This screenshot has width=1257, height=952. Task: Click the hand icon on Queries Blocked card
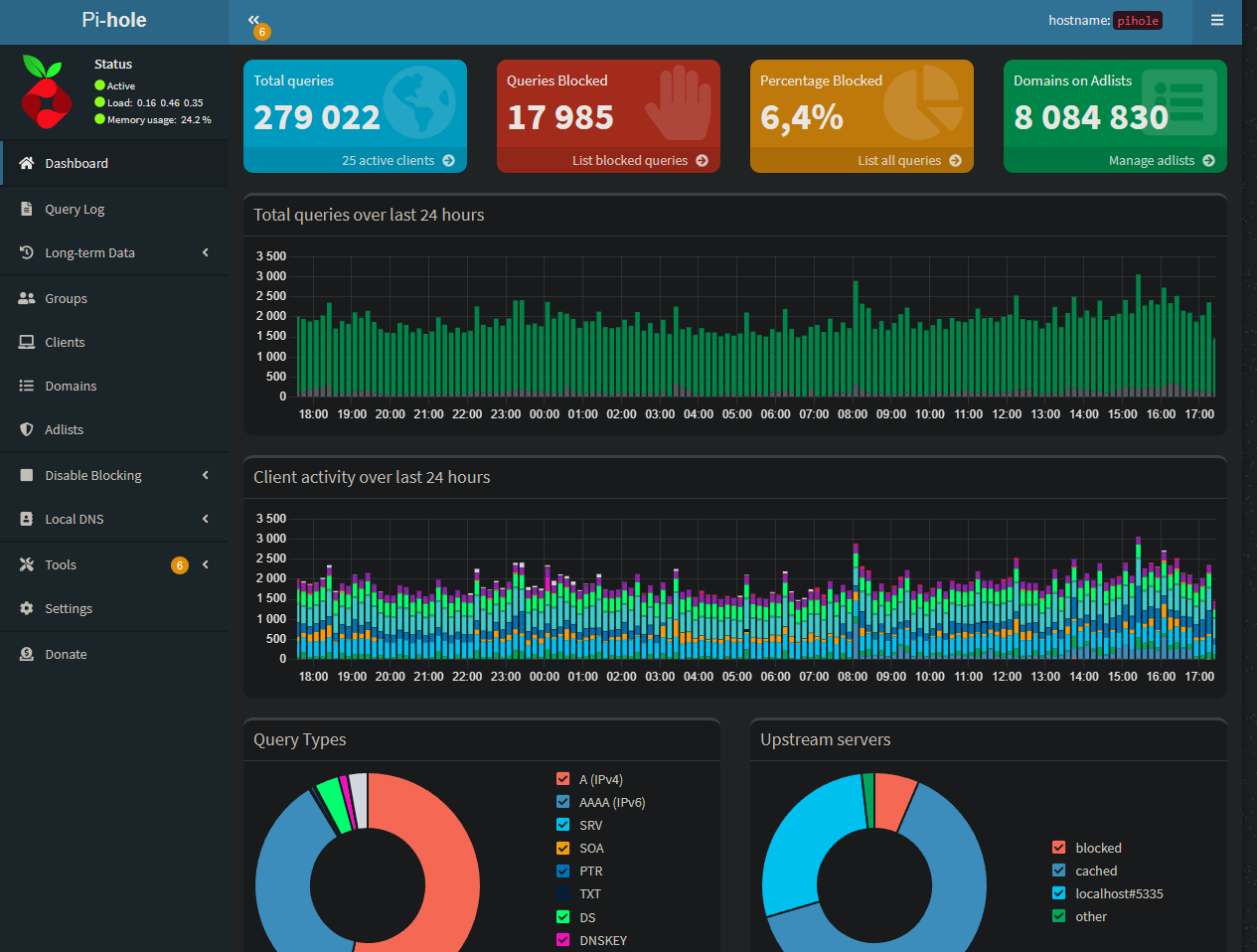679,102
